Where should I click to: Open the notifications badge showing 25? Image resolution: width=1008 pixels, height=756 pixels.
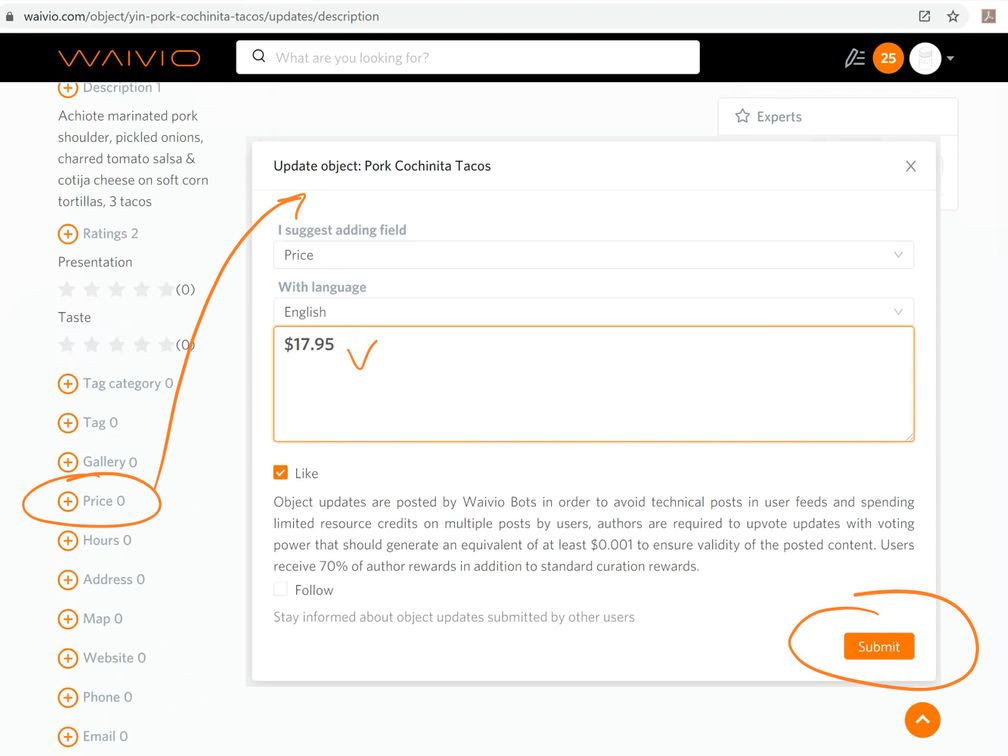coord(888,58)
